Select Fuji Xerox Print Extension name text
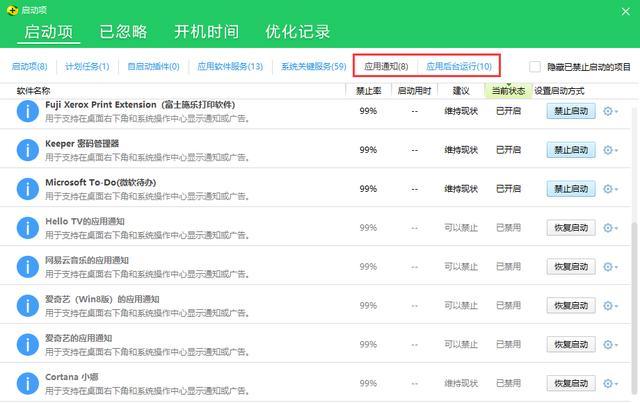This screenshot has width=640, height=403. (140, 105)
